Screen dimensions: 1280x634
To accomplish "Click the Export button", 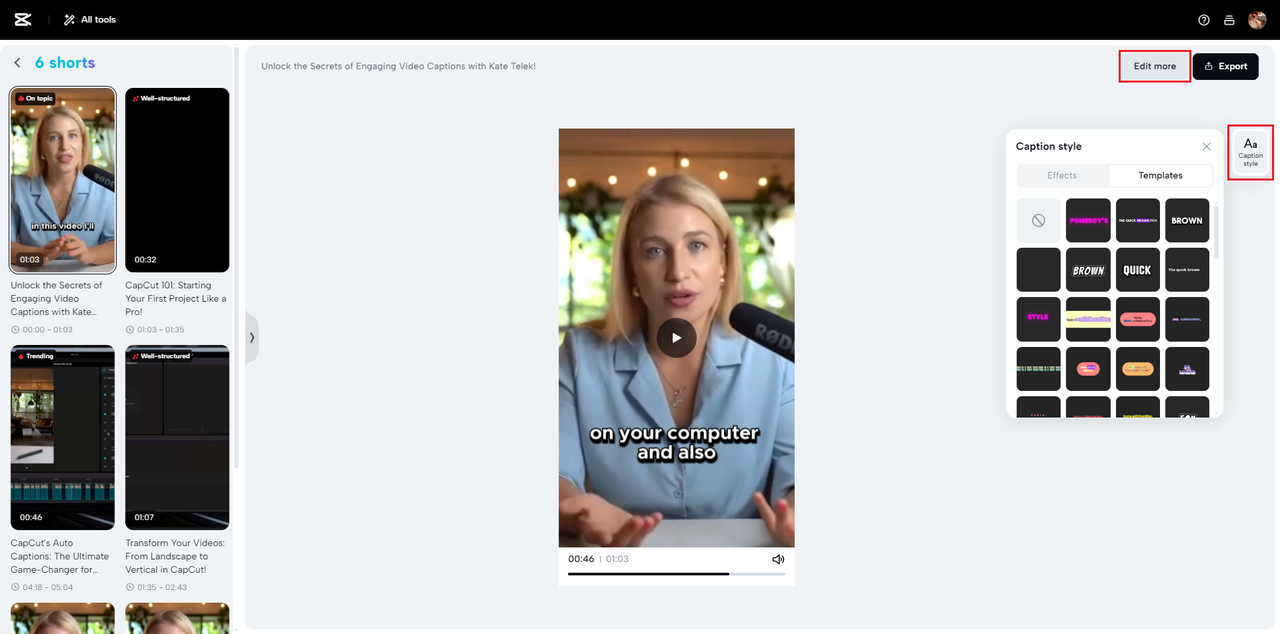I will (1225, 66).
